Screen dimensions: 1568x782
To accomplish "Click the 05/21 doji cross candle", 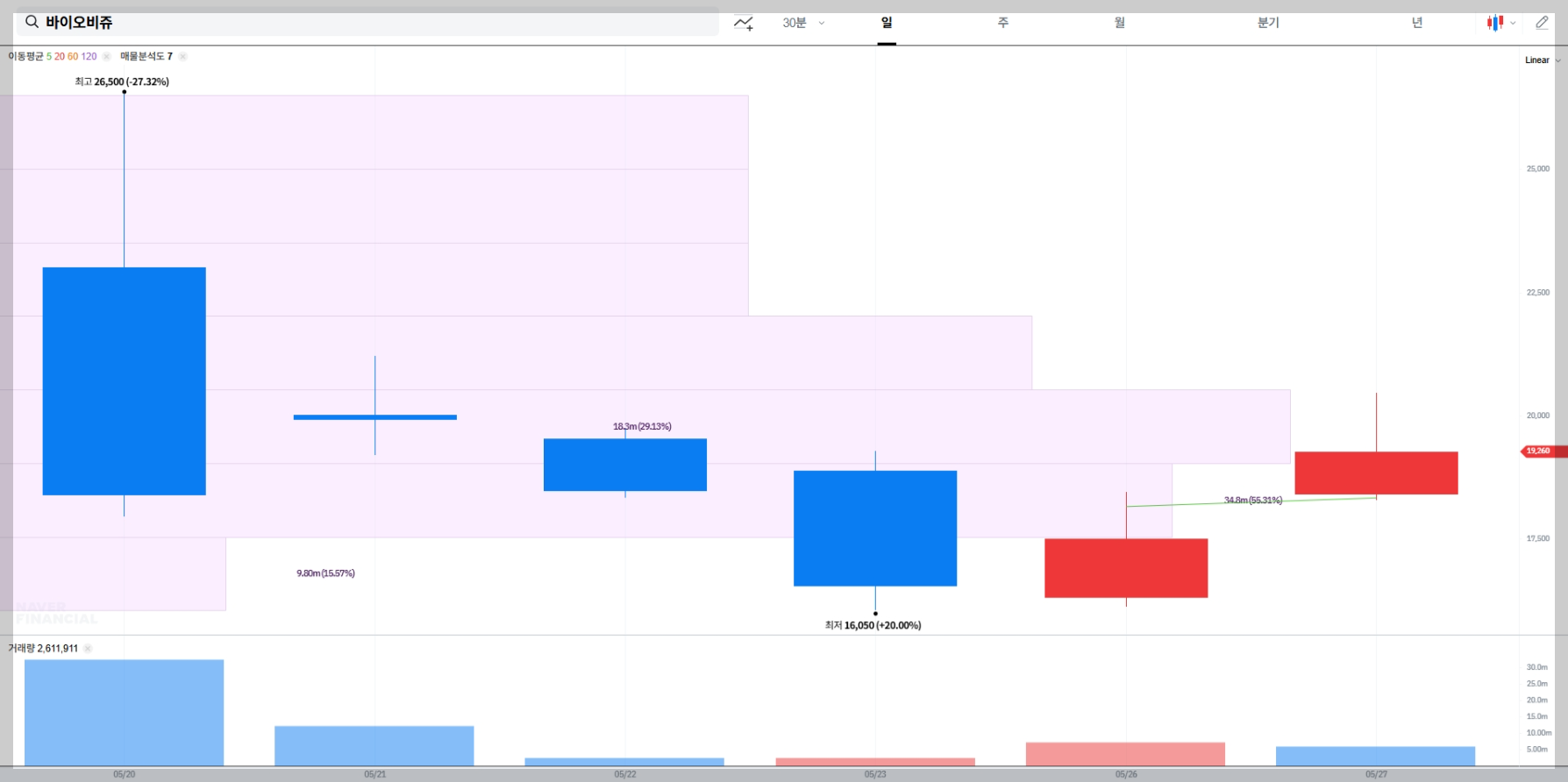I will (375, 416).
